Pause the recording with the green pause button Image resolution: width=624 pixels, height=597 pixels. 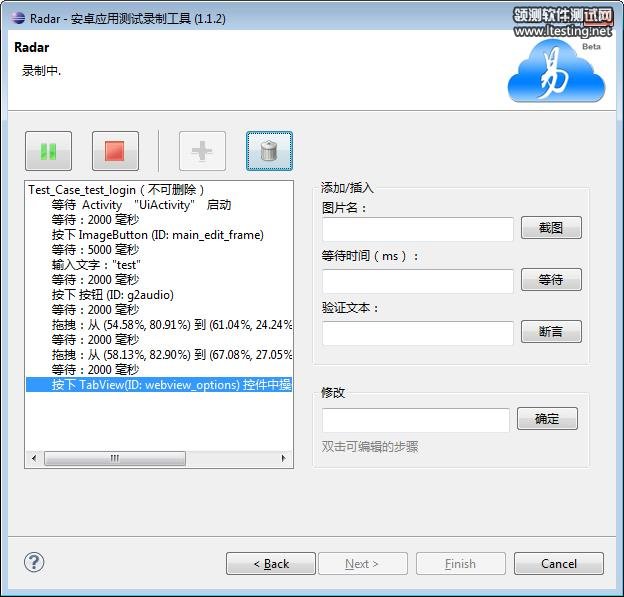(49, 152)
